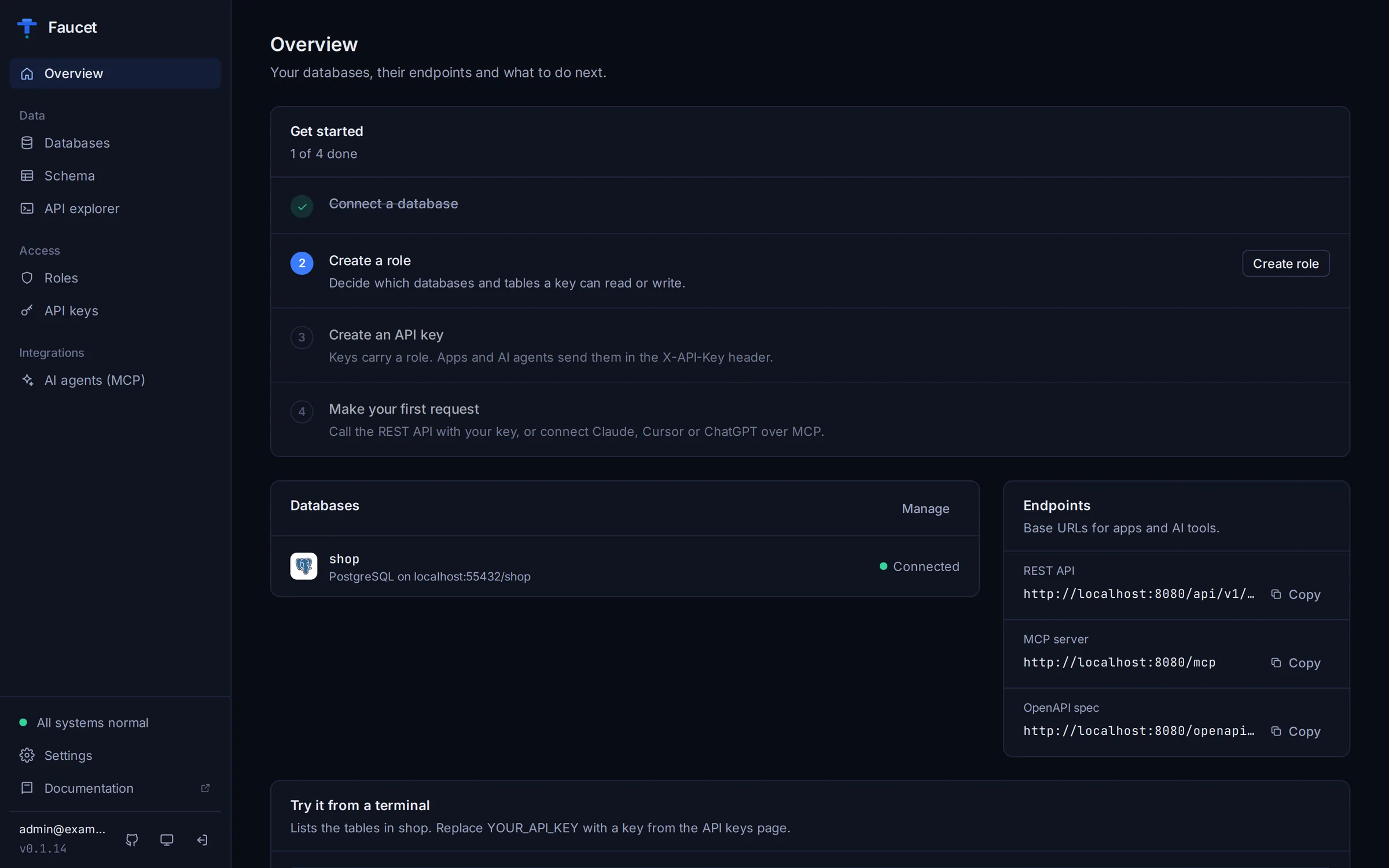Click the "1 of 4 done" progress text
The height and width of the screenshot is (868, 1389).
[324, 154]
